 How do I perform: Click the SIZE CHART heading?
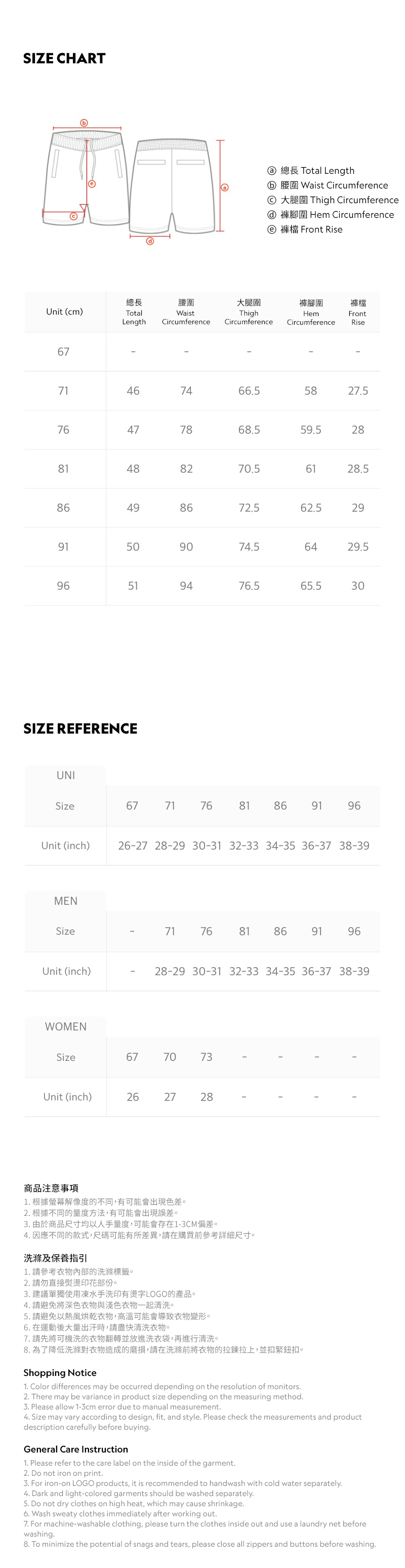tap(64, 58)
